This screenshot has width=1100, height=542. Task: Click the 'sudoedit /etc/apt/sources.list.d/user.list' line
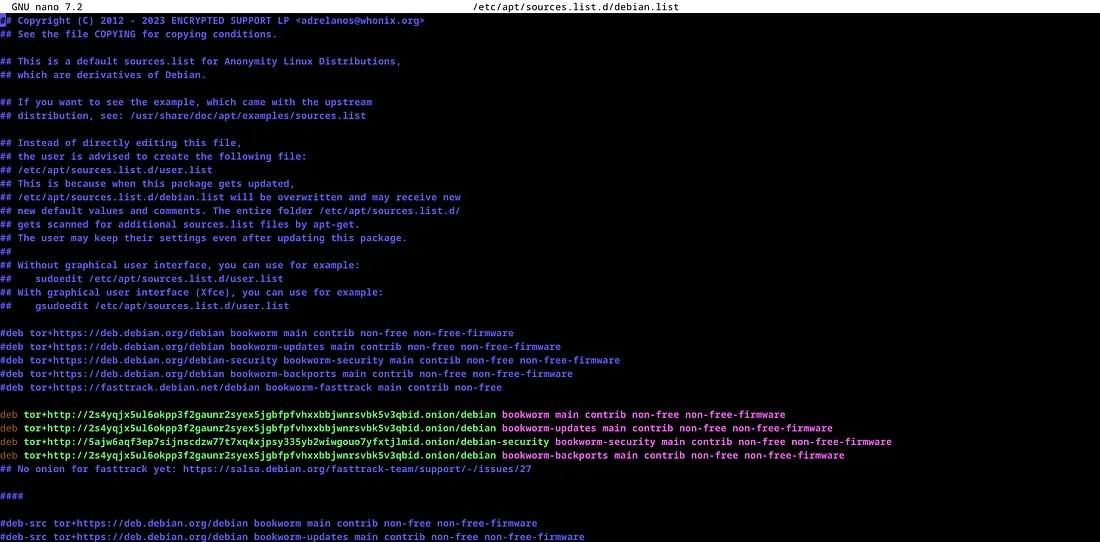coord(142,278)
